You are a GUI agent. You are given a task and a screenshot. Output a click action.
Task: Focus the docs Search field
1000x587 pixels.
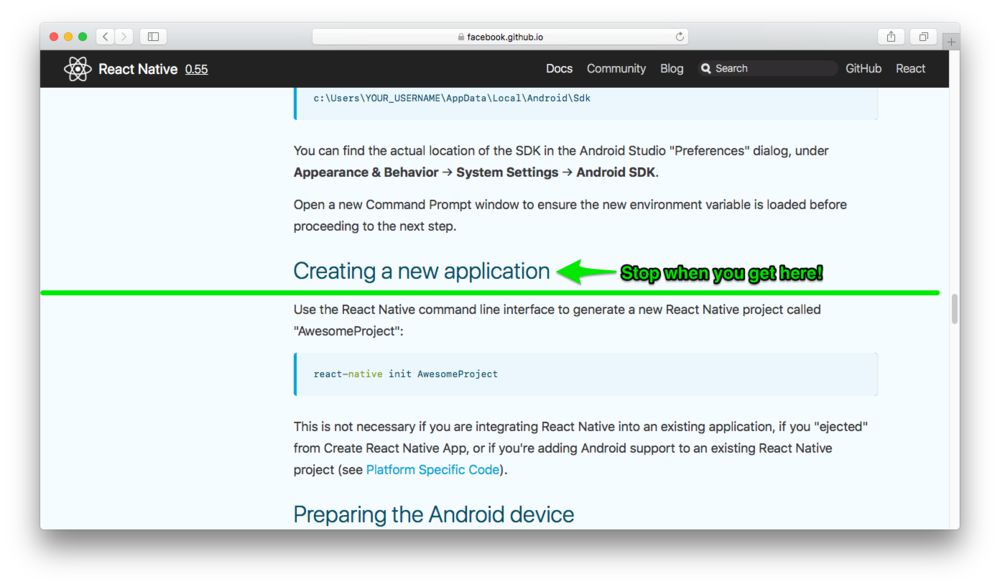click(768, 68)
